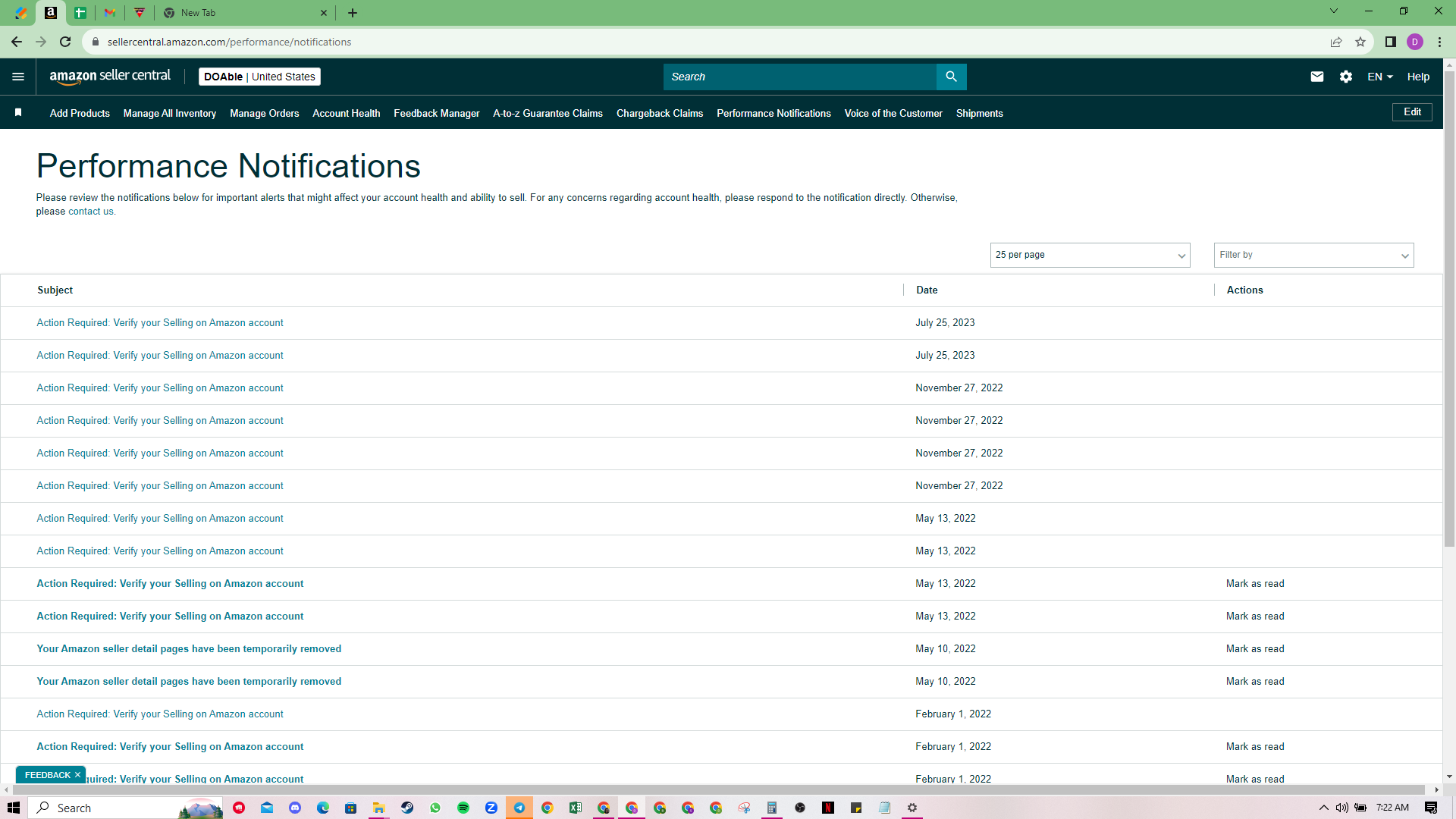
Task: Open Shipments in the nav bar
Action: pos(980,113)
